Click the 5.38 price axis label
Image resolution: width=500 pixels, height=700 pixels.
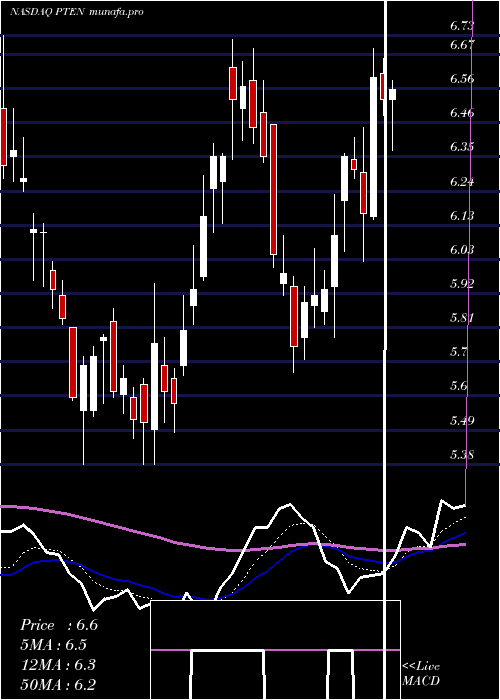click(462, 455)
